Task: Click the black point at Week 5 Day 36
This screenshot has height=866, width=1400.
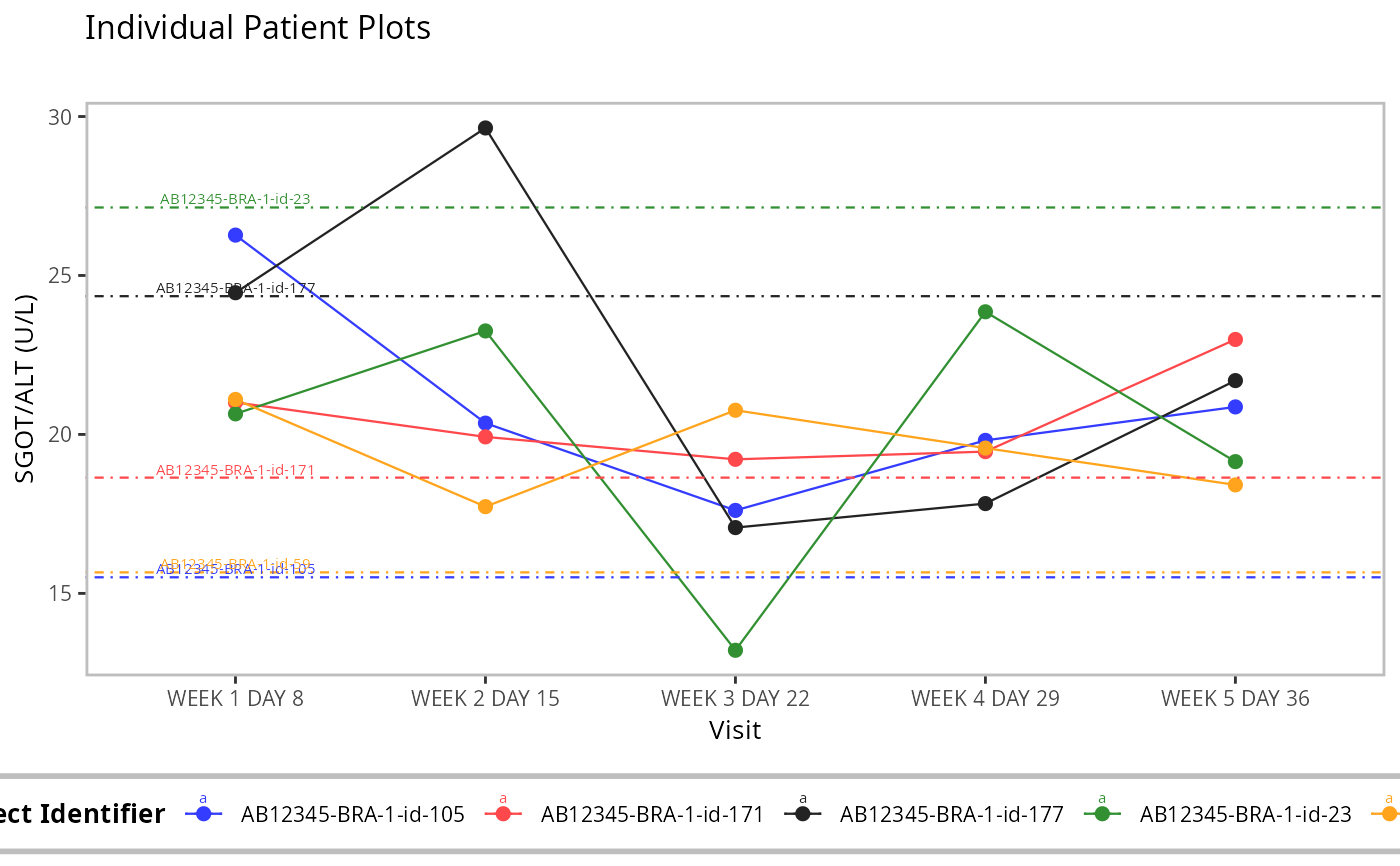Action: pyautogui.click(x=1235, y=380)
